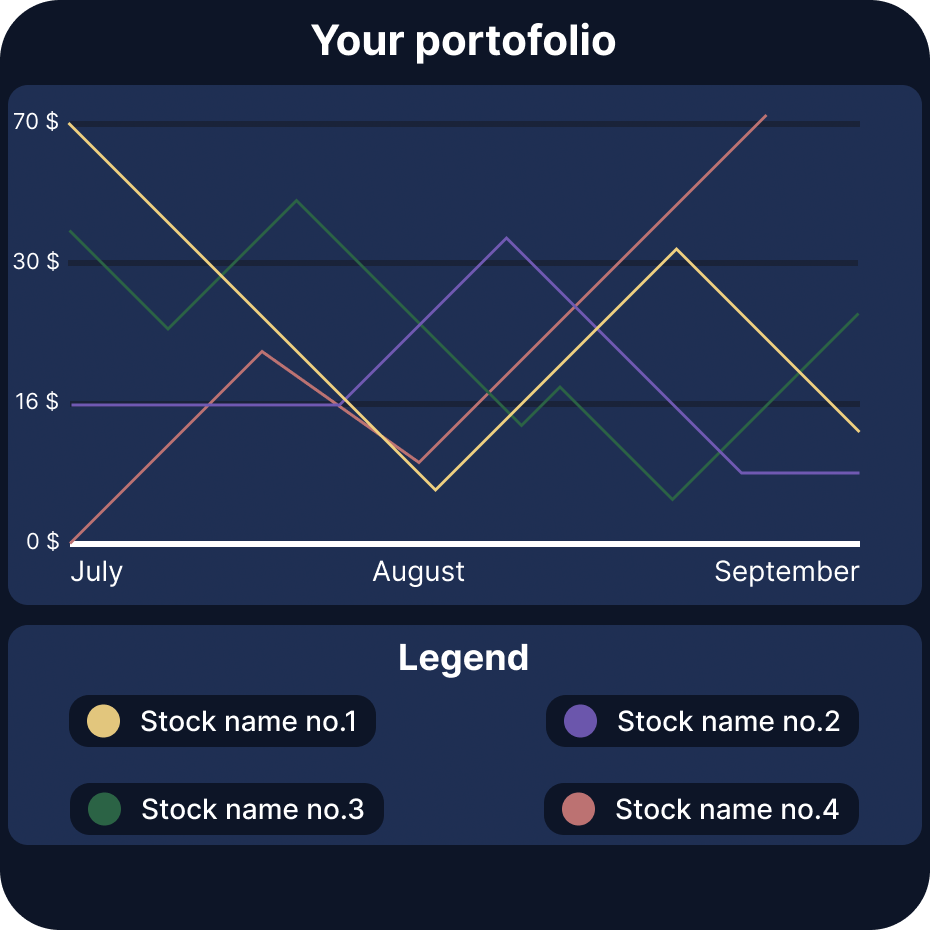Select the Stock name no.1 legend label
The width and height of the screenshot is (930, 930).
click(x=248, y=721)
